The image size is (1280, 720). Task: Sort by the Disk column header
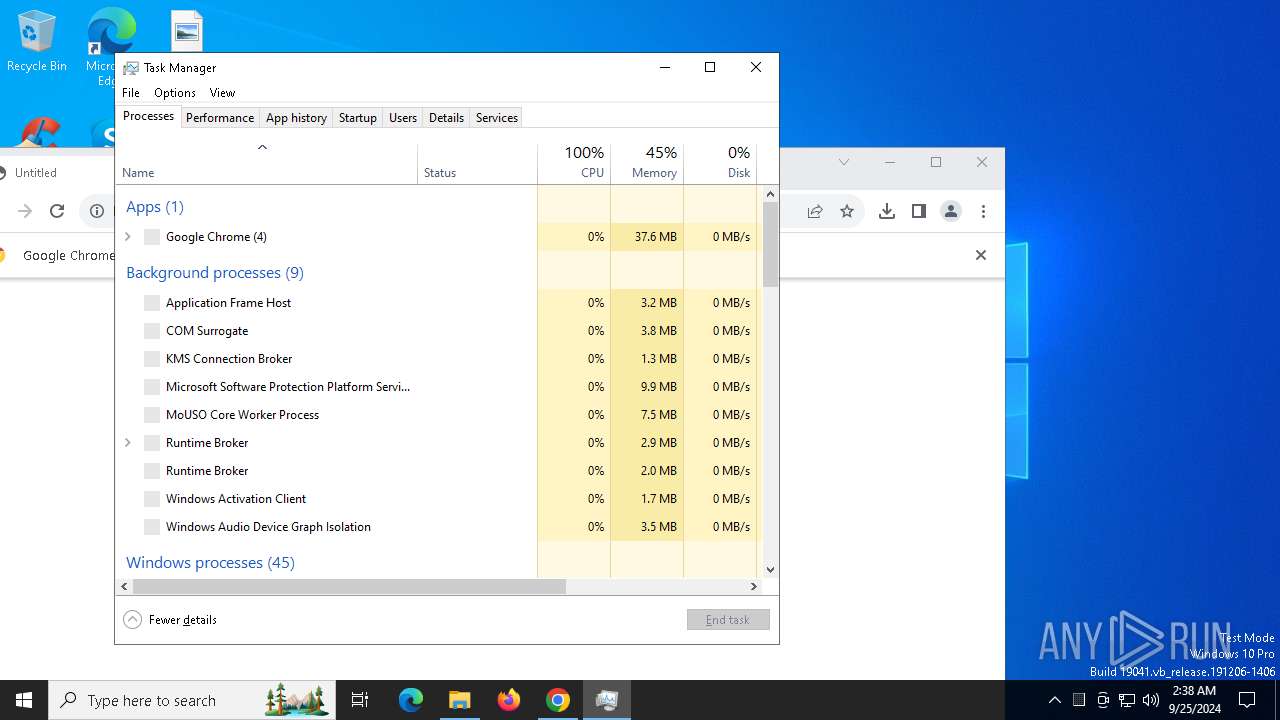tap(720, 163)
